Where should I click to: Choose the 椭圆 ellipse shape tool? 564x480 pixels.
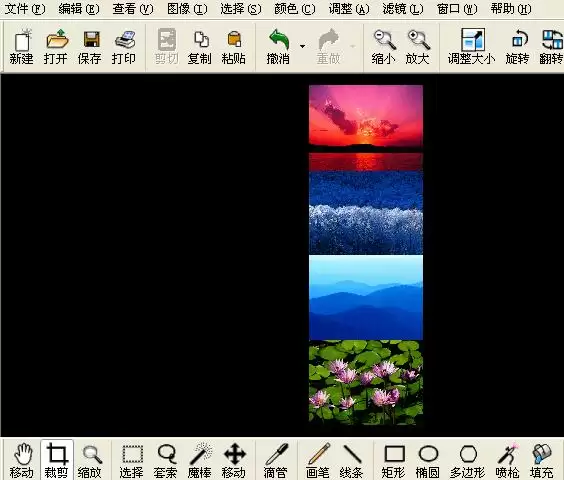tap(428, 461)
